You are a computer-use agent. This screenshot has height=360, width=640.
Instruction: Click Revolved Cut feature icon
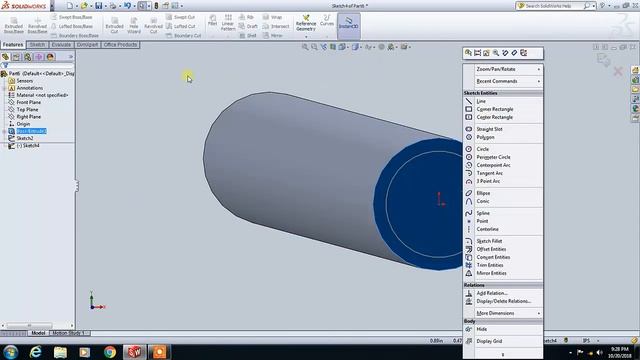coord(153,25)
